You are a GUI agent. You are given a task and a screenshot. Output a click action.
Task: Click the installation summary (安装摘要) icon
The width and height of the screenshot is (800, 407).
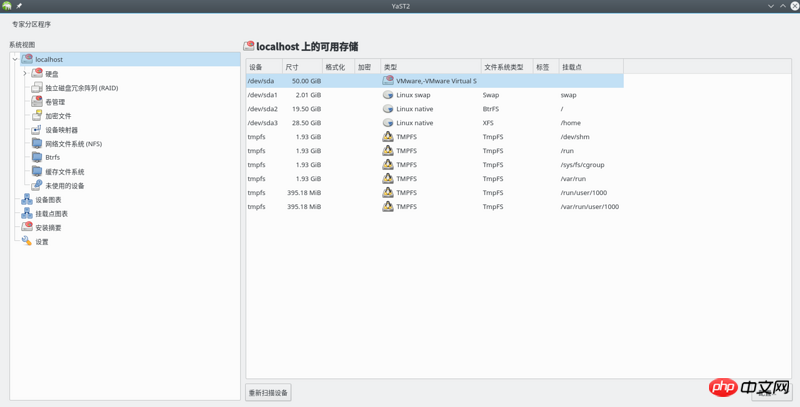27,228
